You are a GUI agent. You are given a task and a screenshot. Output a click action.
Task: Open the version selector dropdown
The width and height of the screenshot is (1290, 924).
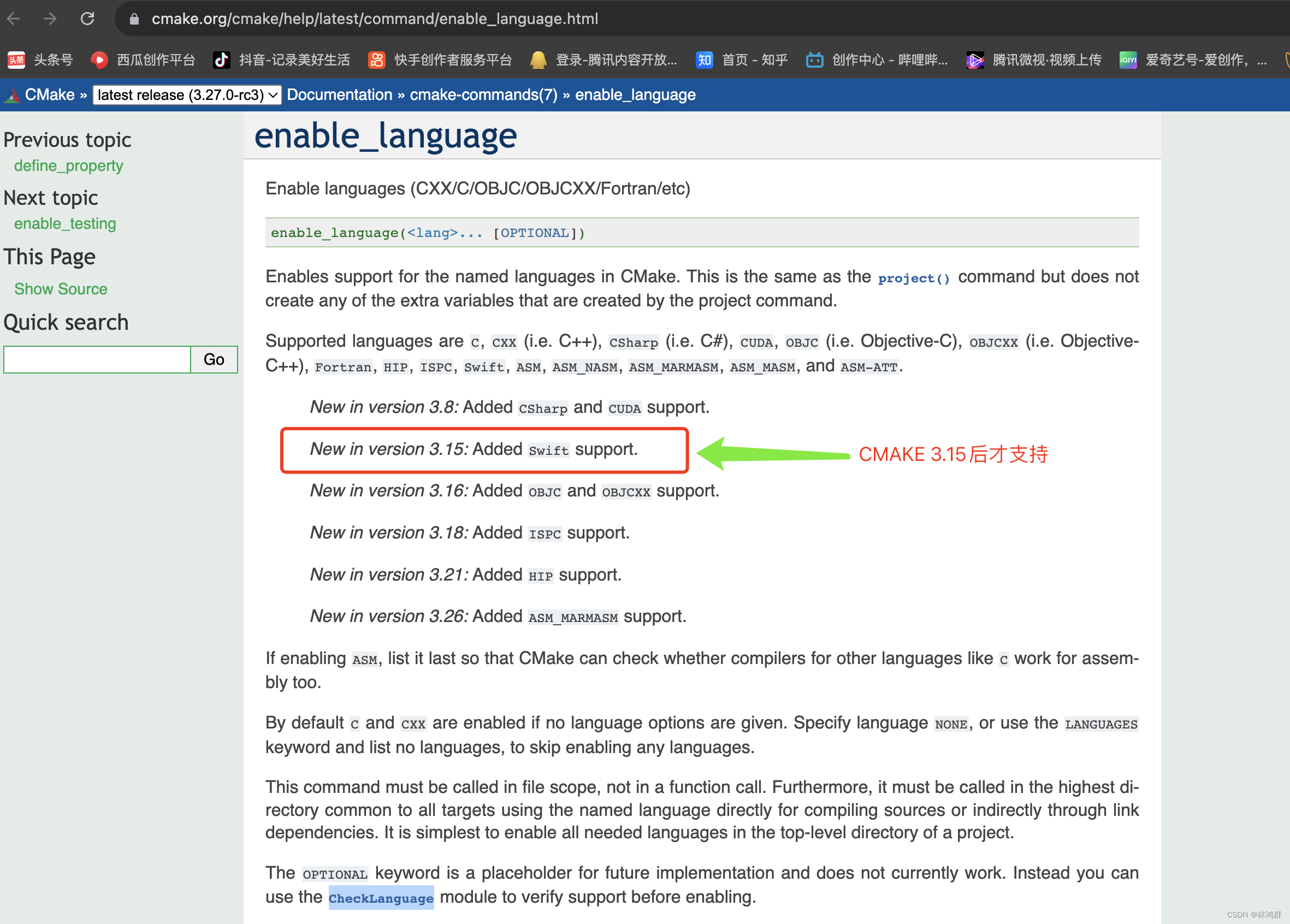(x=187, y=95)
